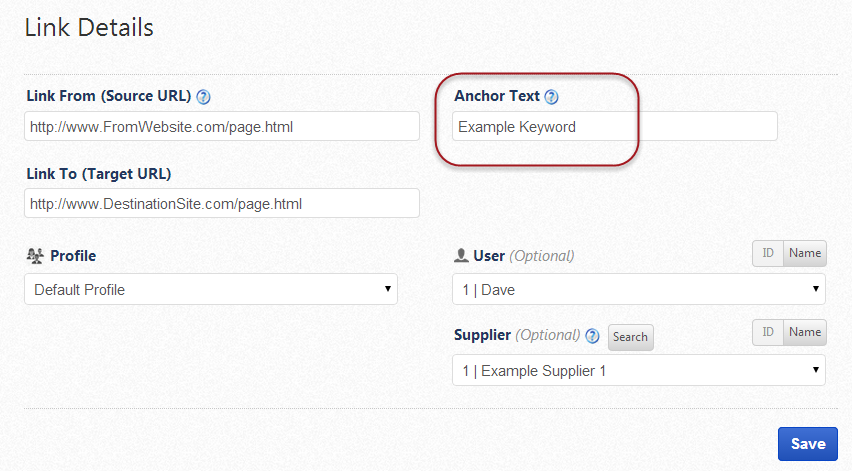The width and height of the screenshot is (852, 471).
Task: Click the User person icon
Action: point(461,256)
